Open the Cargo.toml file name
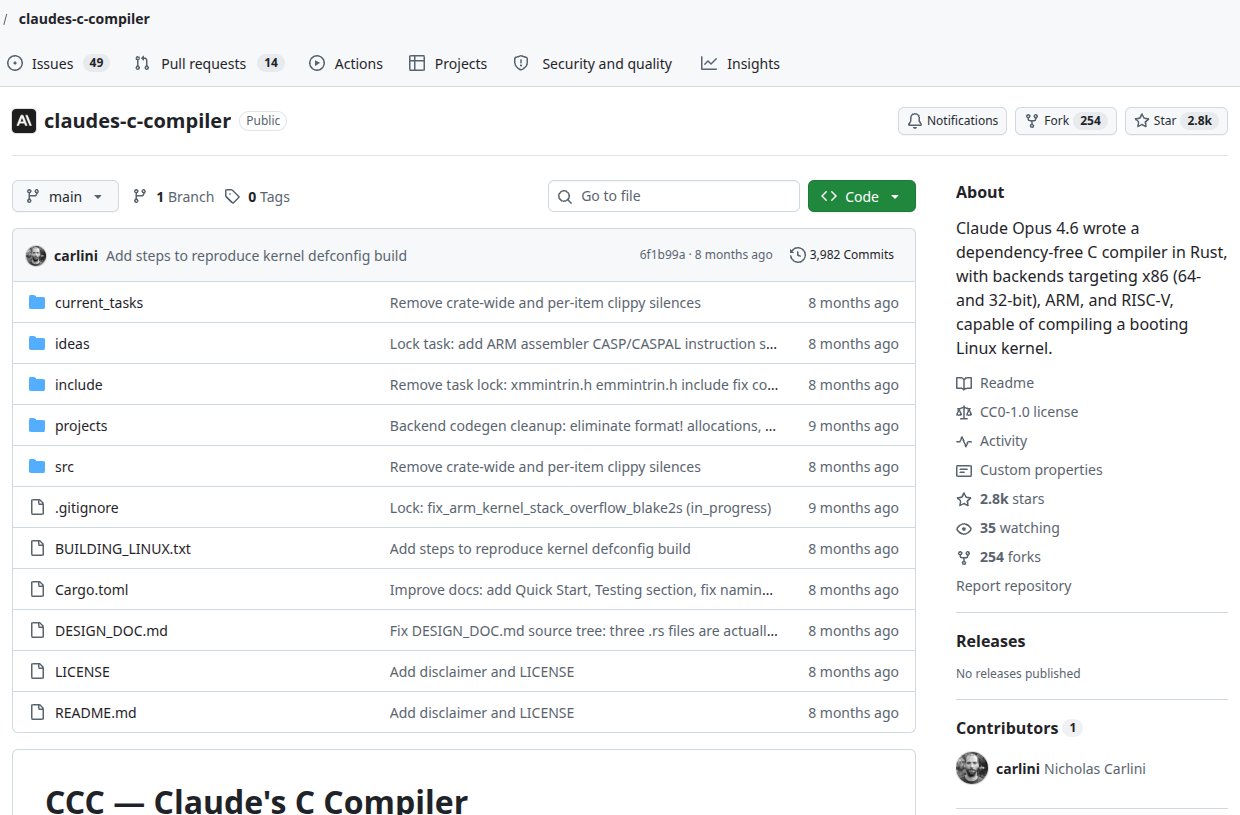Screen dimensions: 1240x815 point(92,589)
